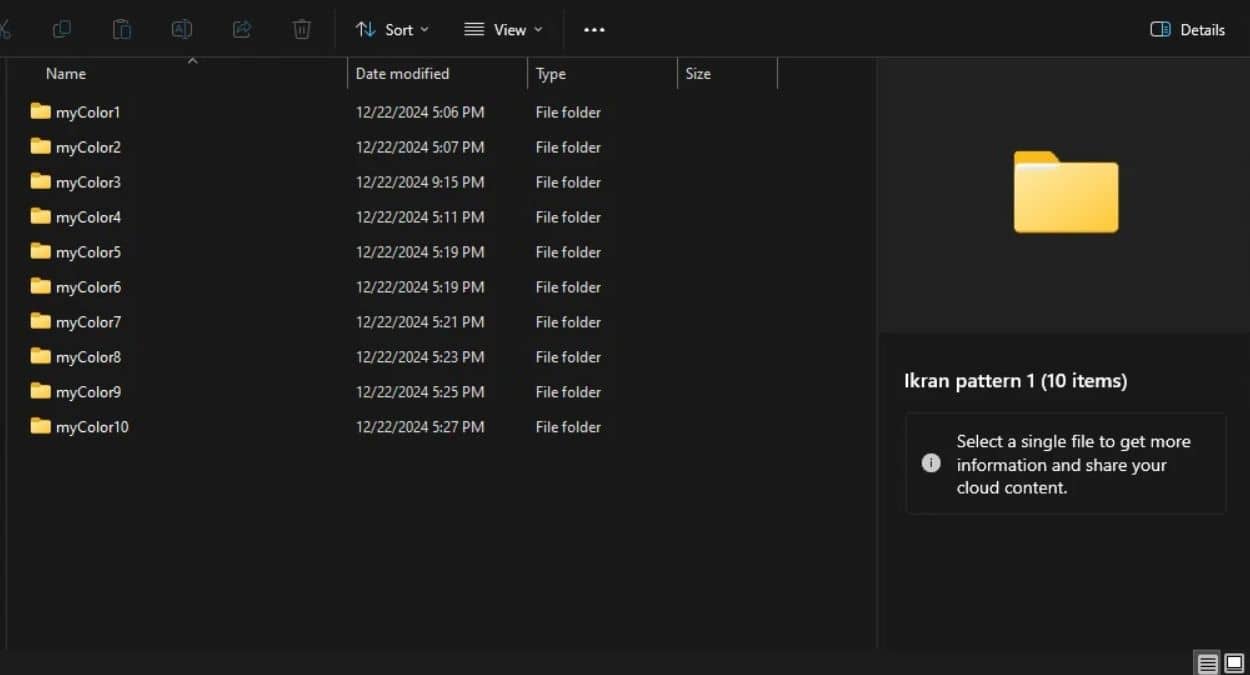Select the myColor6 folder
The width and height of the screenshot is (1250, 675).
(75, 287)
